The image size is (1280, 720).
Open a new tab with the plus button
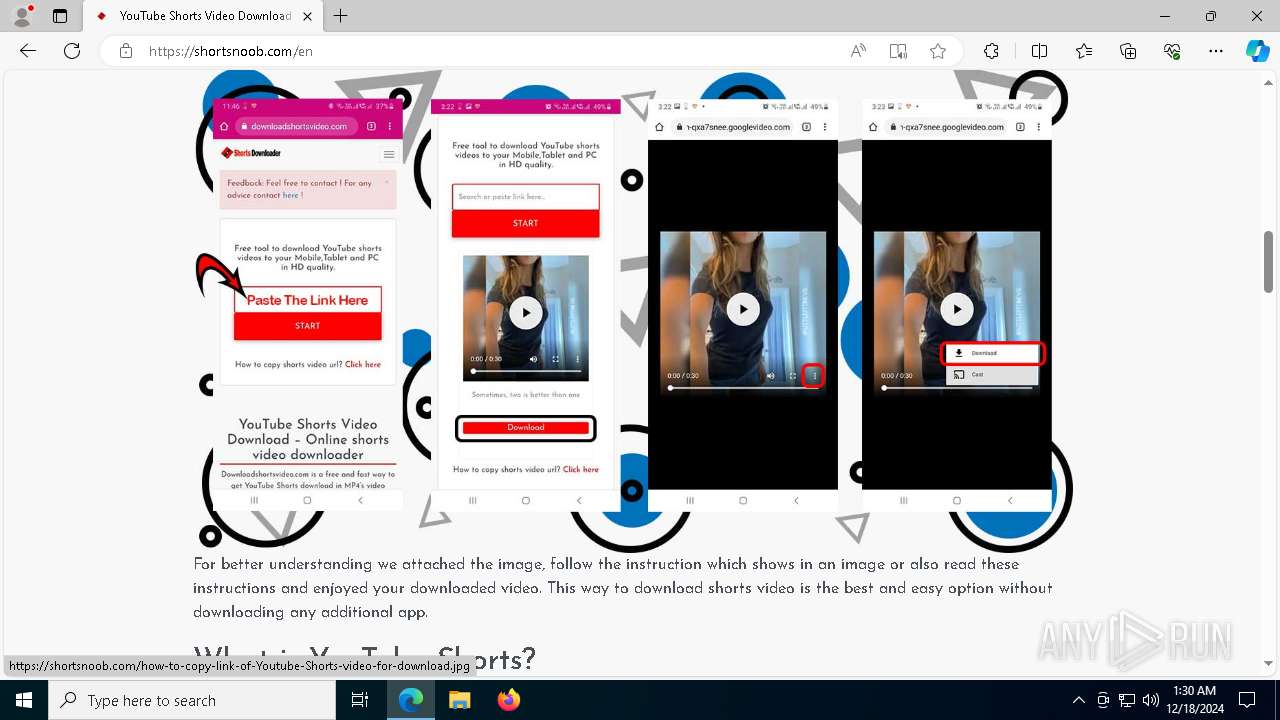[x=341, y=16]
